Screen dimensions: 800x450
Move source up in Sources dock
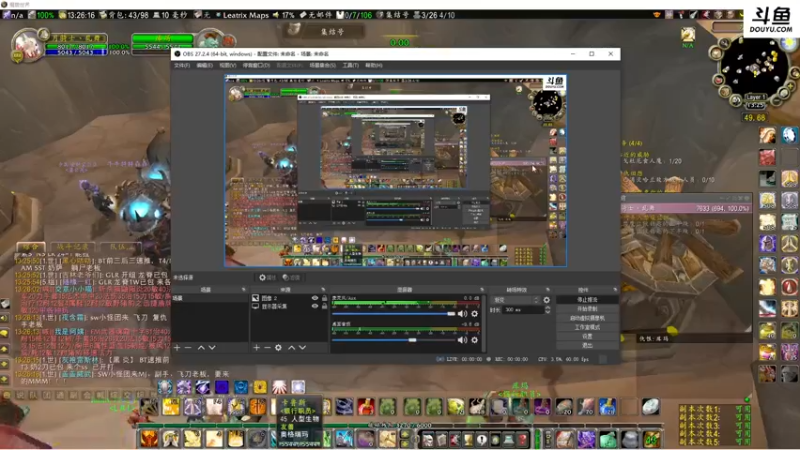pos(291,347)
